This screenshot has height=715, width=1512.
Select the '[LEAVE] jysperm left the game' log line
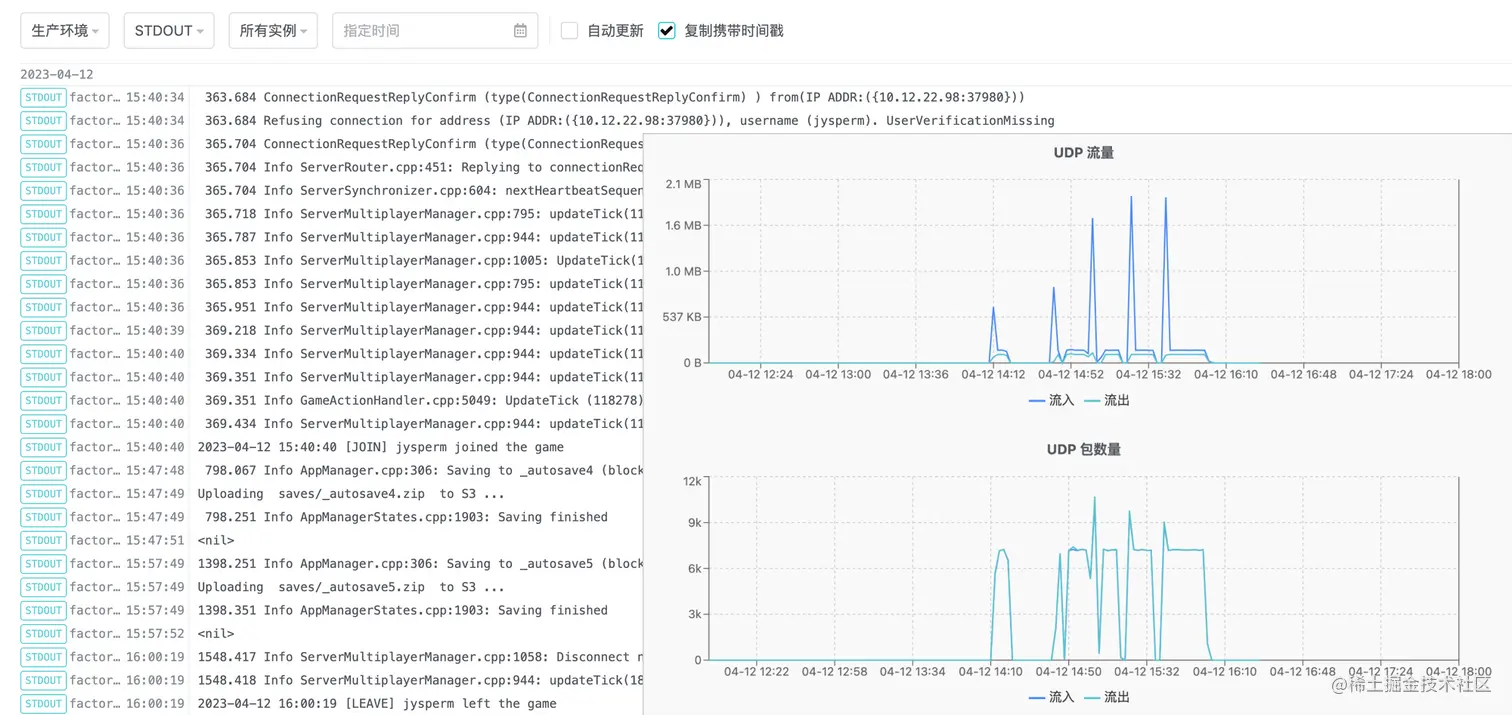click(x=377, y=704)
